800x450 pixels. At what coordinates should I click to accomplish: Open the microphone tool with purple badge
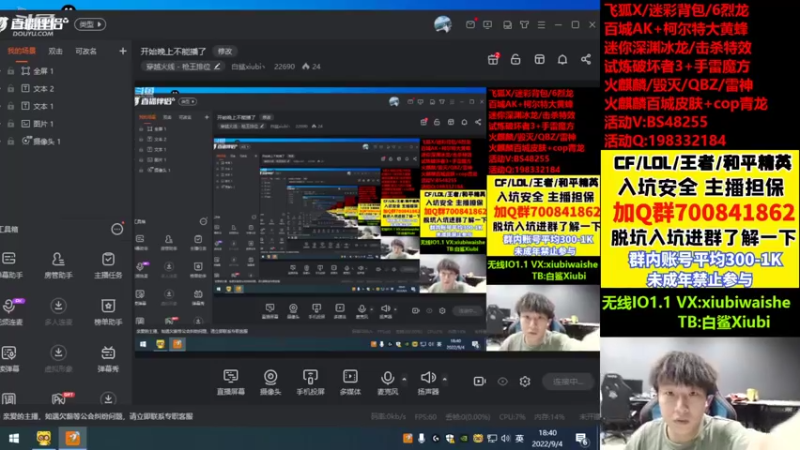(x=10, y=311)
